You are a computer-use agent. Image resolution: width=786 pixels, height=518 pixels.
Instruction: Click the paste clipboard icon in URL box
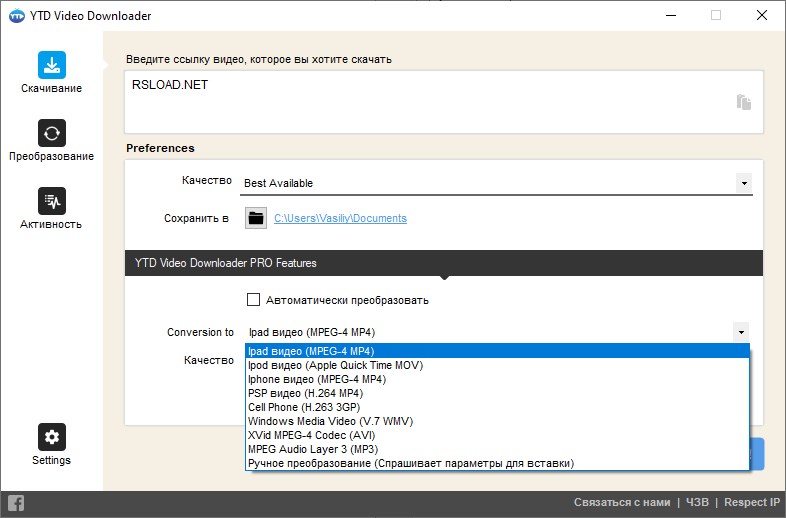coord(743,102)
